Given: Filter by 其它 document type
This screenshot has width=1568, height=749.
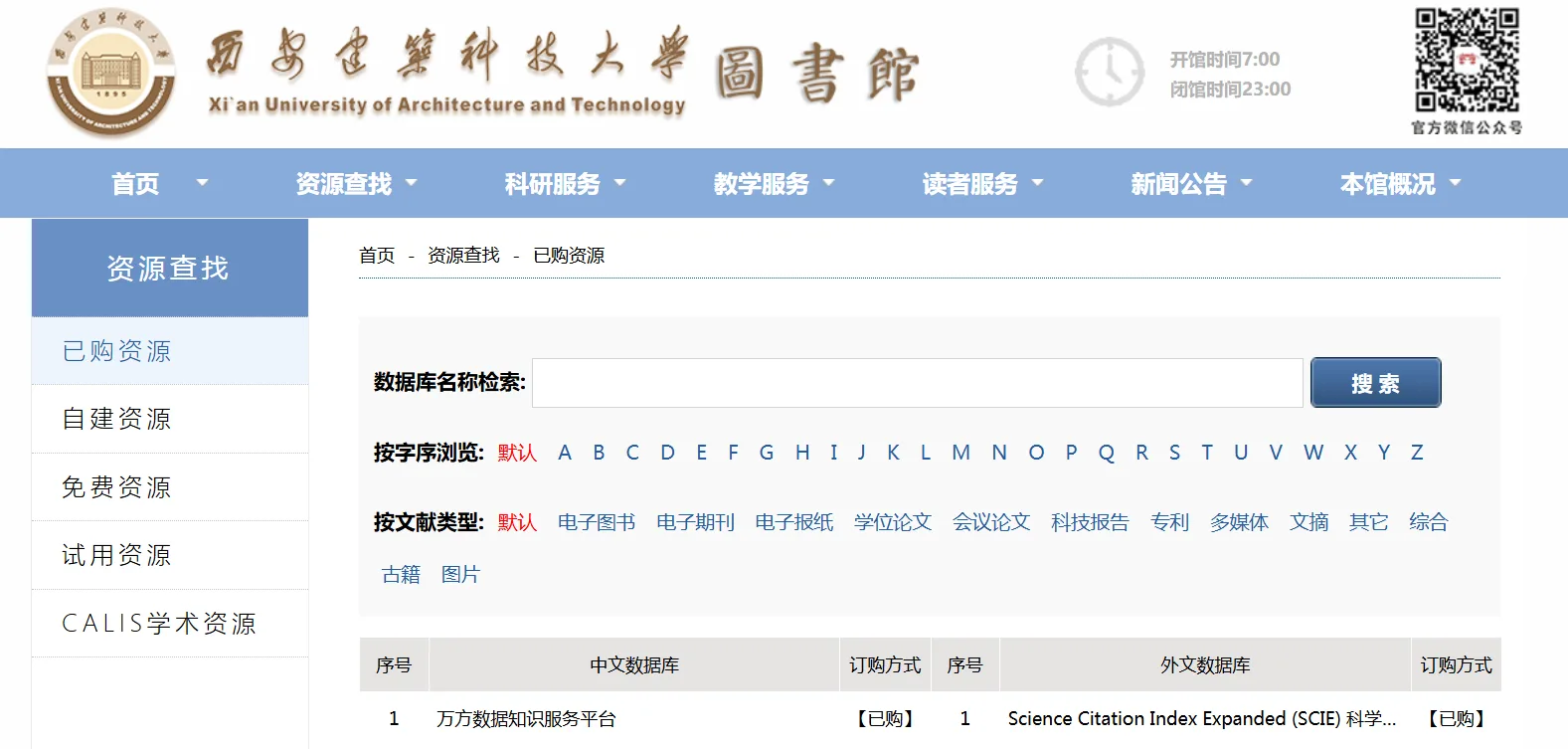Looking at the screenshot, I should coord(1369,522).
